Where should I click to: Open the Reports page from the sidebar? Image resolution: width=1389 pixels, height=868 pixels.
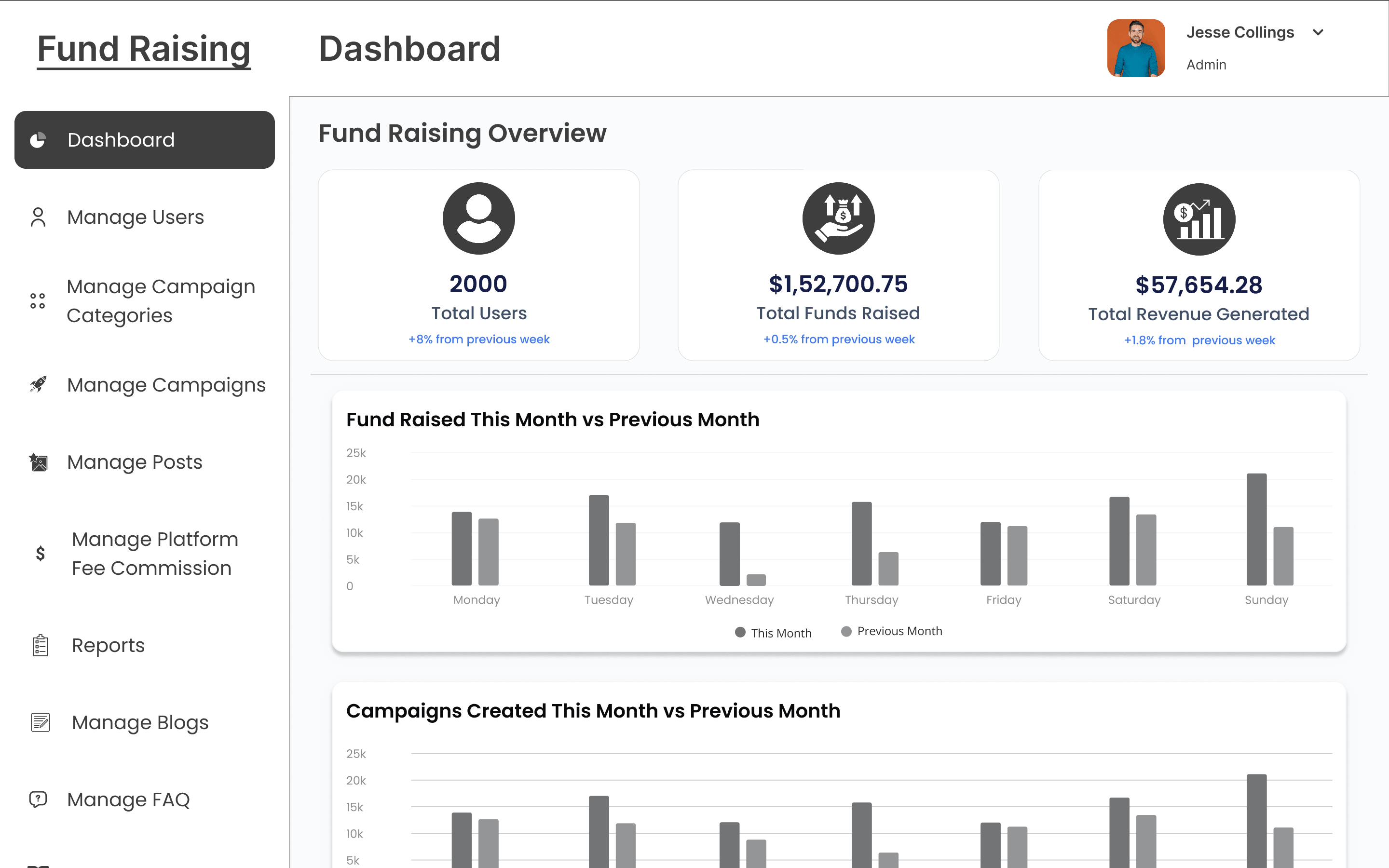pyautogui.click(x=108, y=645)
